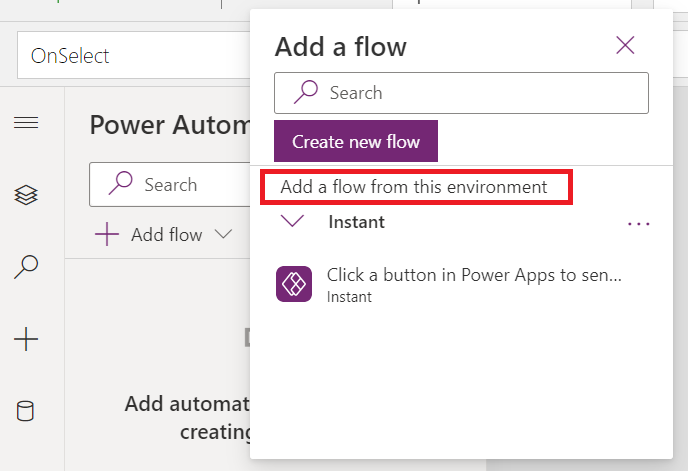Open Add flow dropdown chevron
This screenshot has height=471, width=688.
224,235
